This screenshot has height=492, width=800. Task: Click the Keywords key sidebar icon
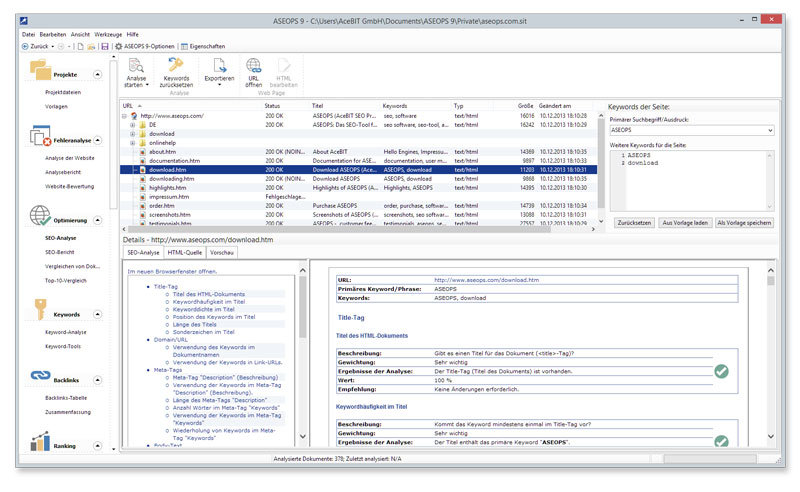40,309
